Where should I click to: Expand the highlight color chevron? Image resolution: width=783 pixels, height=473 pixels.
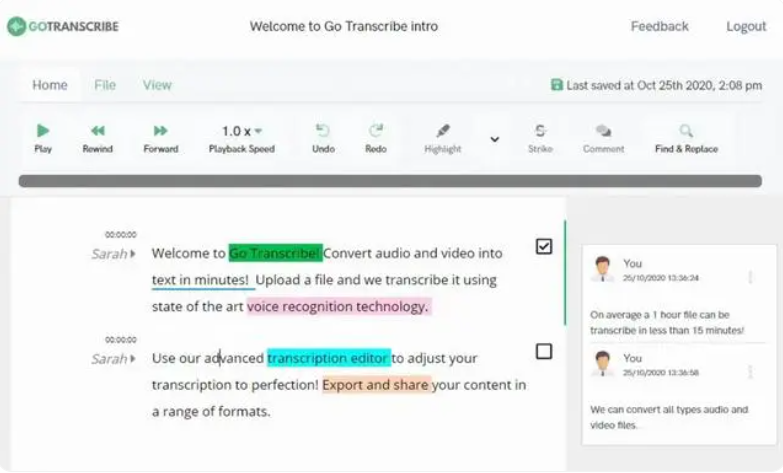(494, 139)
